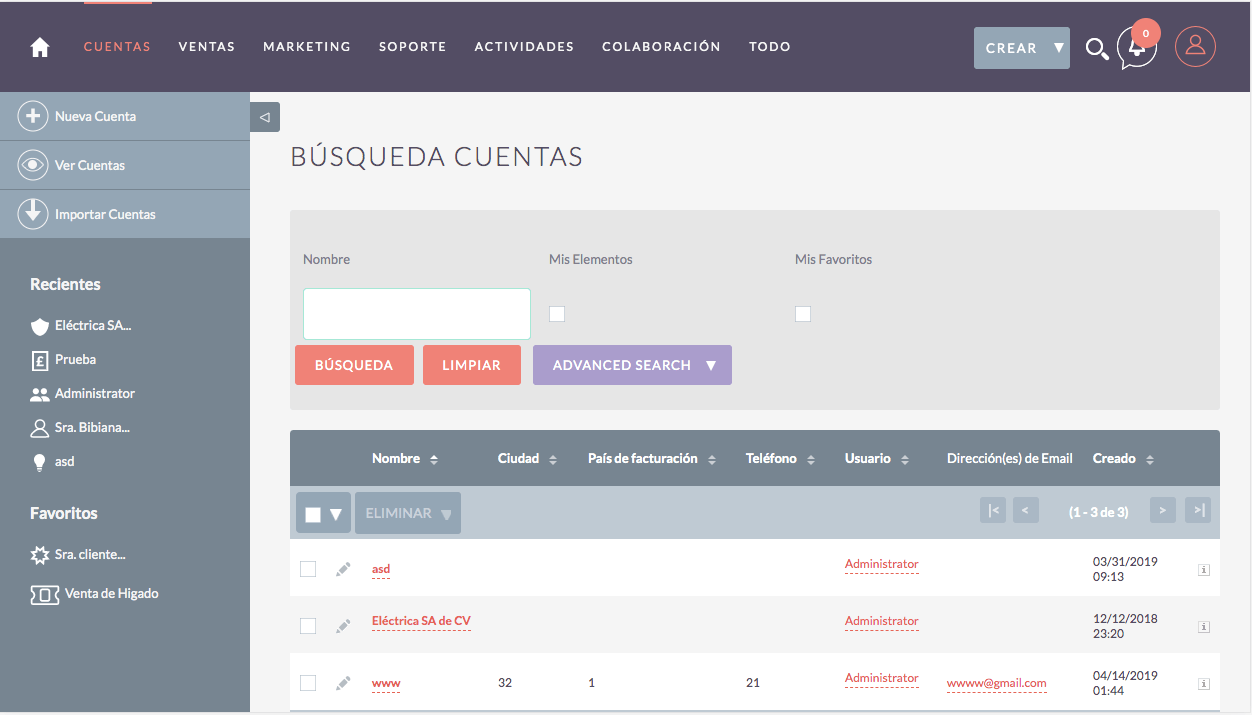Open the search magnifier icon
Image resolution: width=1252 pixels, height=715 pixels.
pos(1096,48)
